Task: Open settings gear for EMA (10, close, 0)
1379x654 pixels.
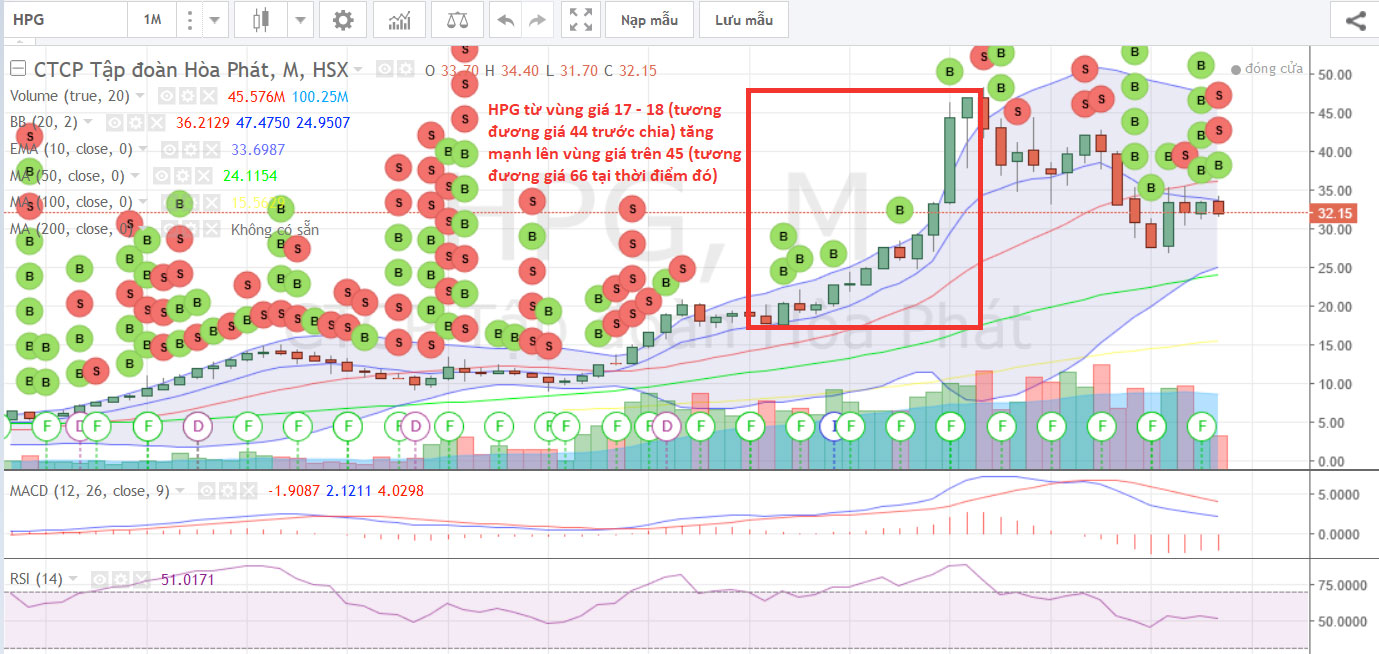Action: point(190,149)
